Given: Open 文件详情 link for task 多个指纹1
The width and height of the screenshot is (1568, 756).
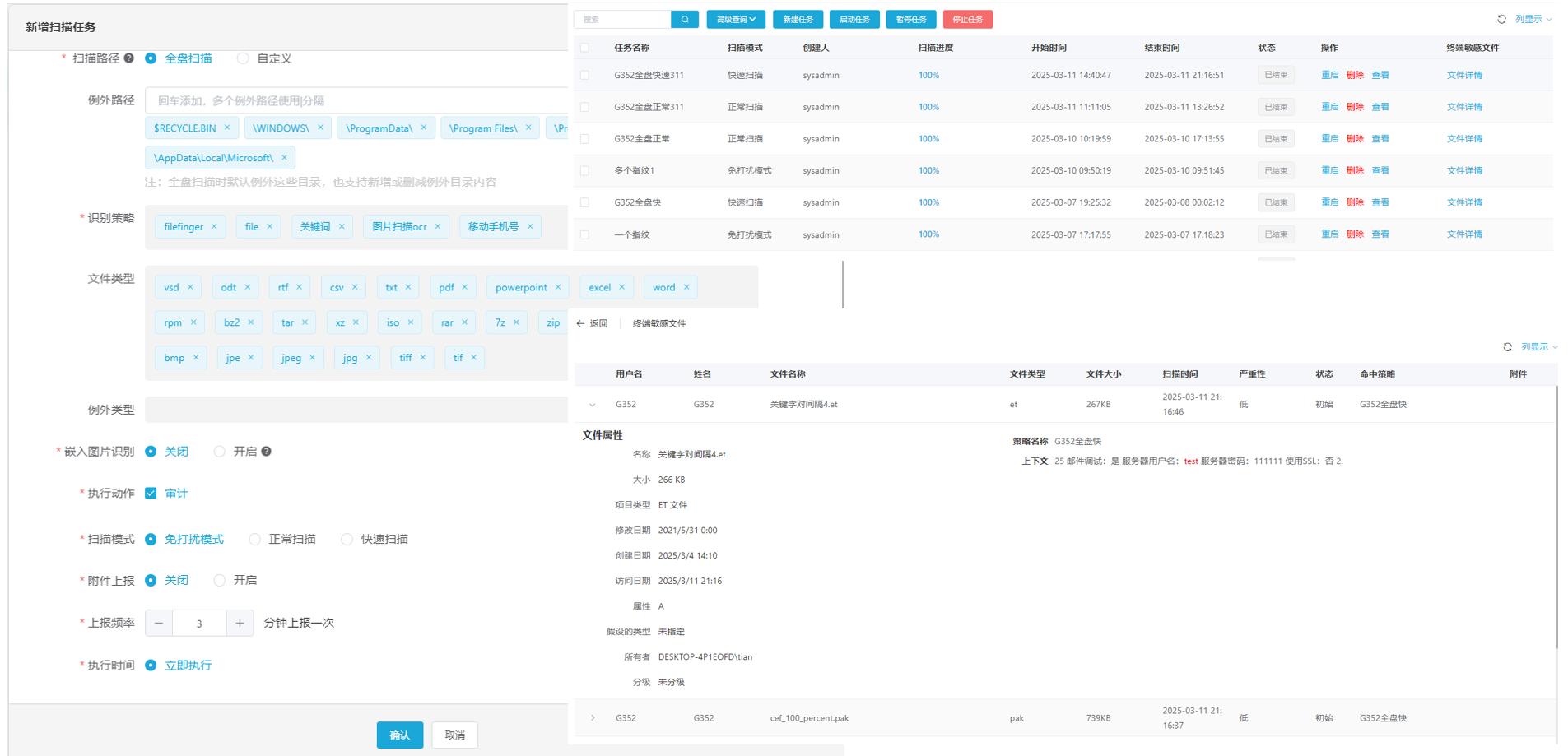Looking at the screenshot, I should [x=1463, y=171].
